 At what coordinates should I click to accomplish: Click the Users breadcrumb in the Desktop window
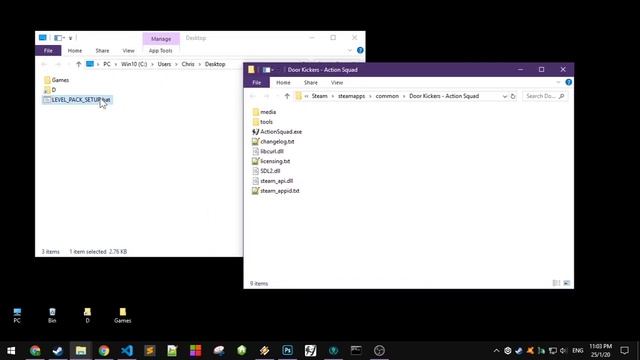point(164,64)
